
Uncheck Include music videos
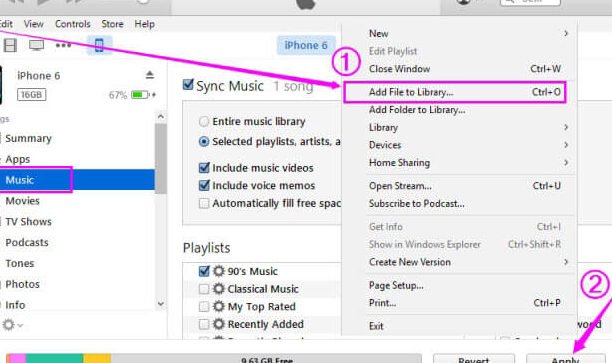pos(204,168)
